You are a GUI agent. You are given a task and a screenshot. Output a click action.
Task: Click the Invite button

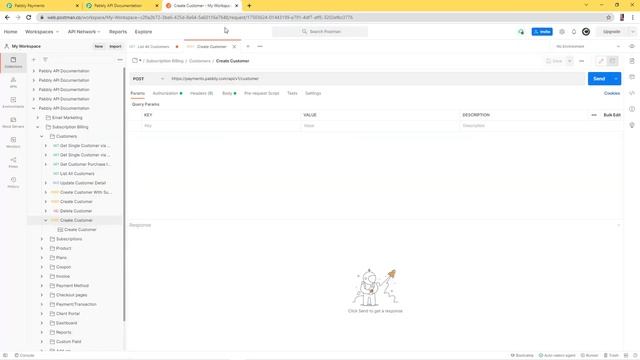[542, 32]
